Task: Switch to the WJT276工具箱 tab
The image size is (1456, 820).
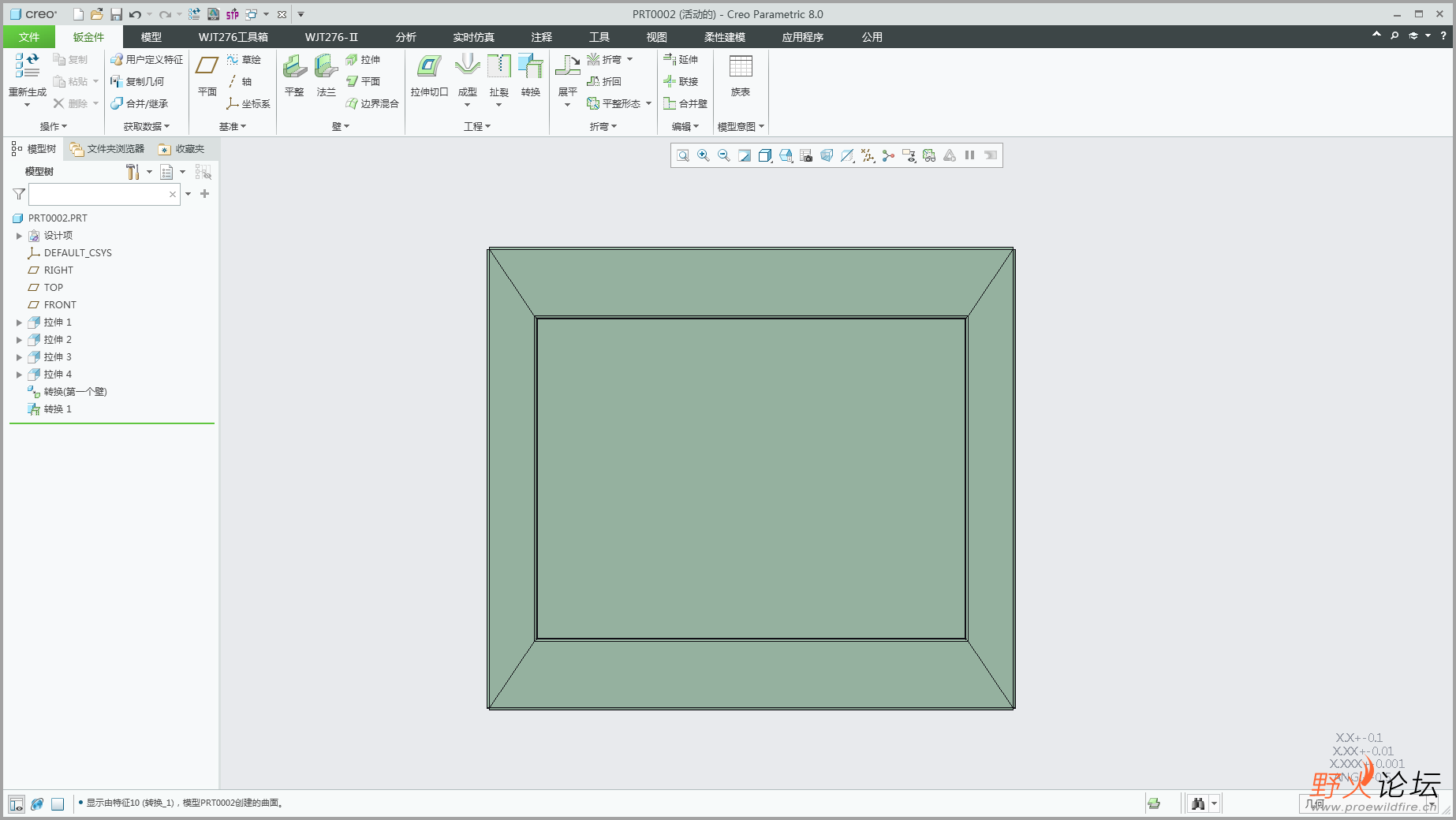Action: coord(233,37)
